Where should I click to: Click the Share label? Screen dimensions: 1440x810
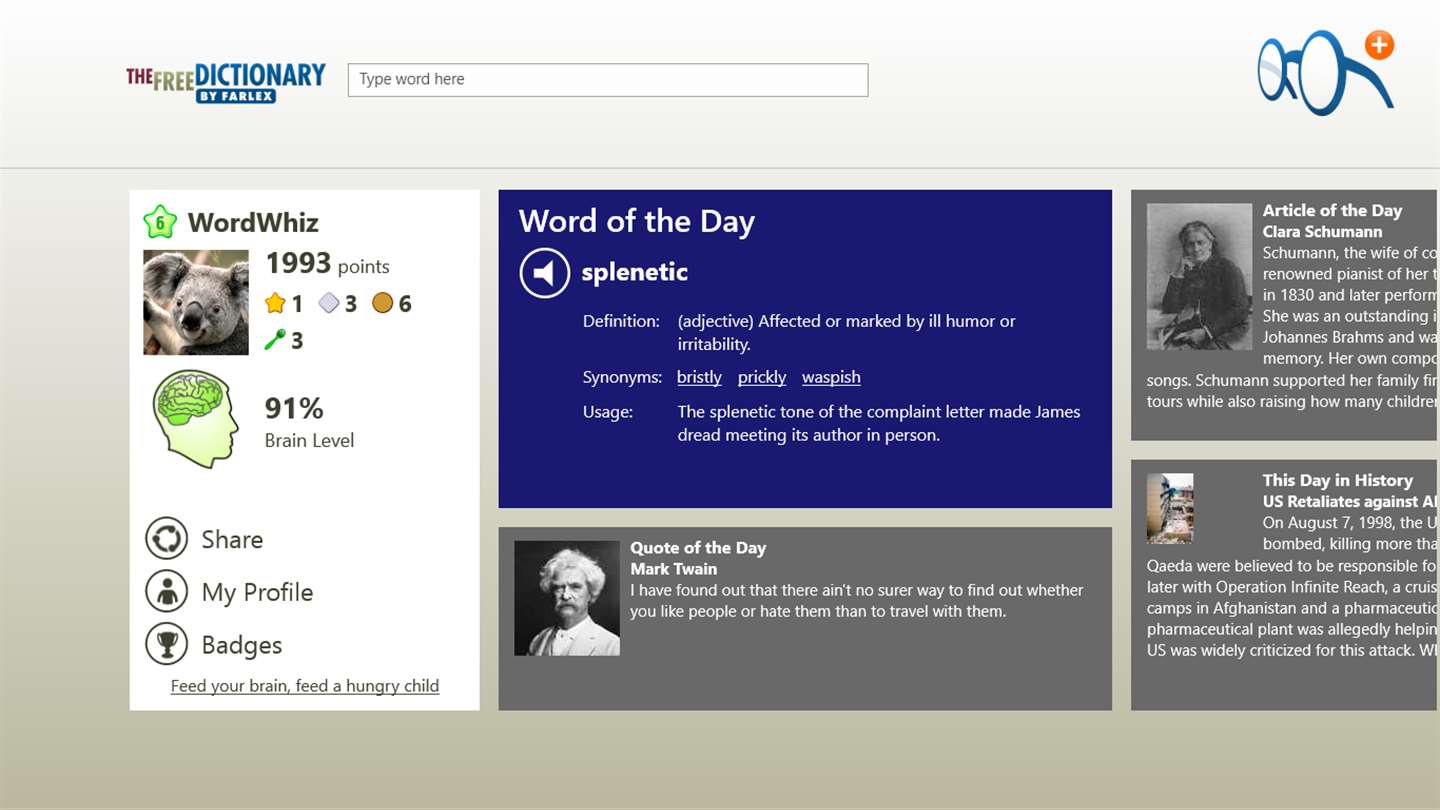232,539
